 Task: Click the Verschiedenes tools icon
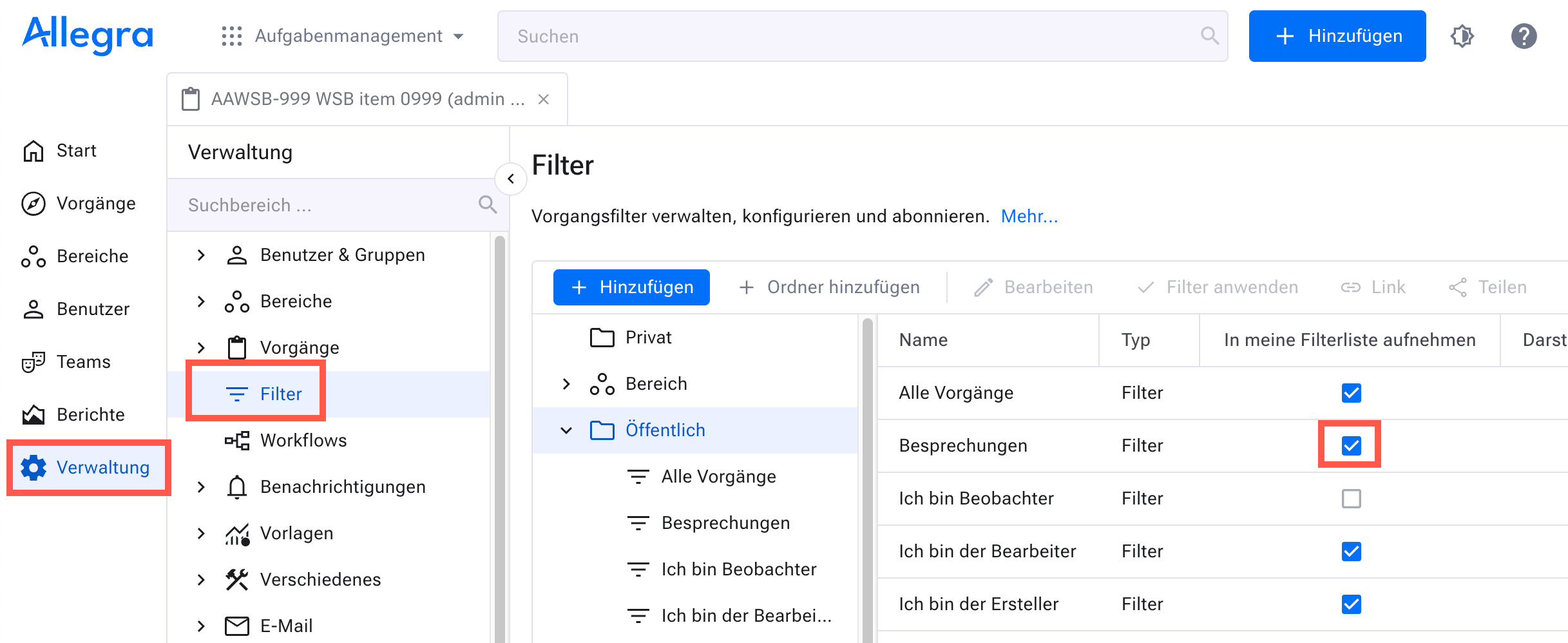(237, 580)
